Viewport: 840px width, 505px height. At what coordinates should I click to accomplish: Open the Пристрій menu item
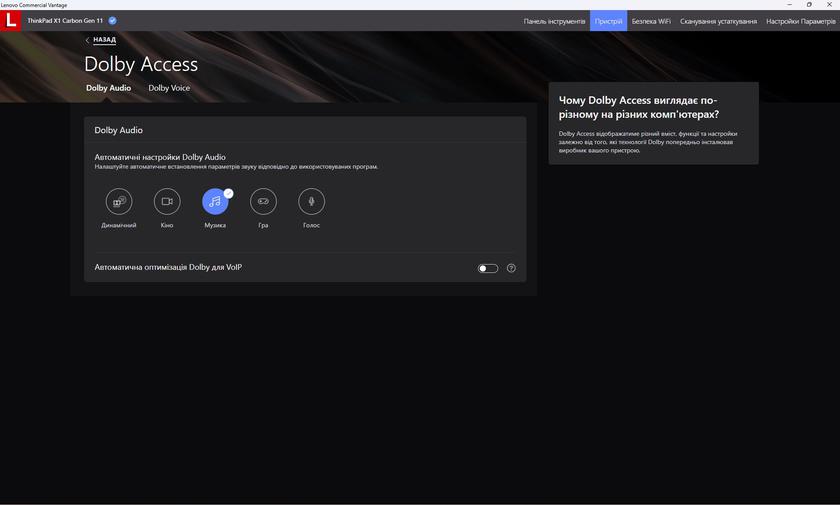click(x=608, y=21)
